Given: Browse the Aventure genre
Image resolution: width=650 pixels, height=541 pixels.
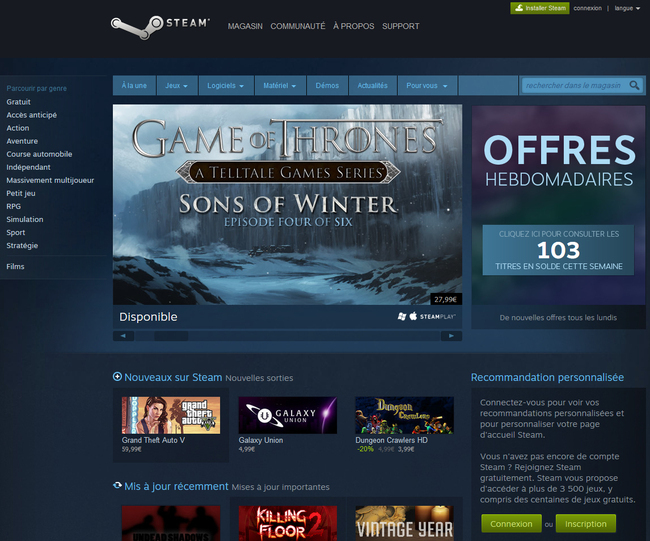Looking at the screenshot, I should [x=22, y=141].
